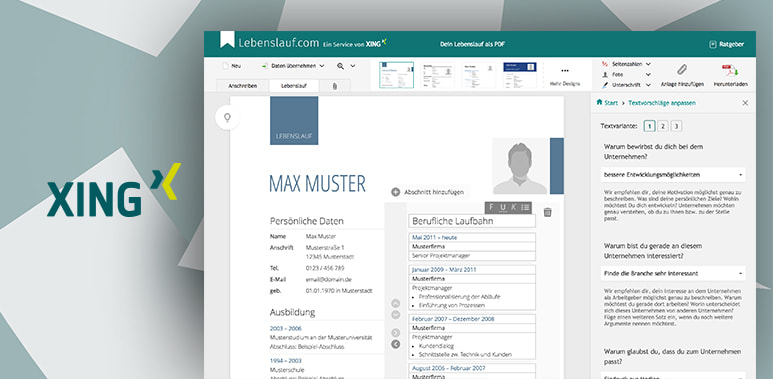
Task: Edit the Berufliche Laufbahn heading field
Action: pos(472,221)
